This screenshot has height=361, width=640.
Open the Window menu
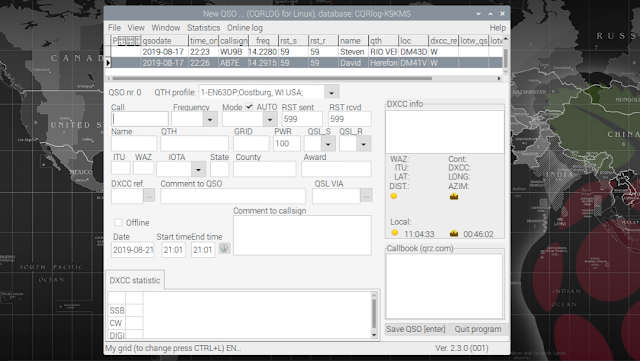click(x=166, y=28)
